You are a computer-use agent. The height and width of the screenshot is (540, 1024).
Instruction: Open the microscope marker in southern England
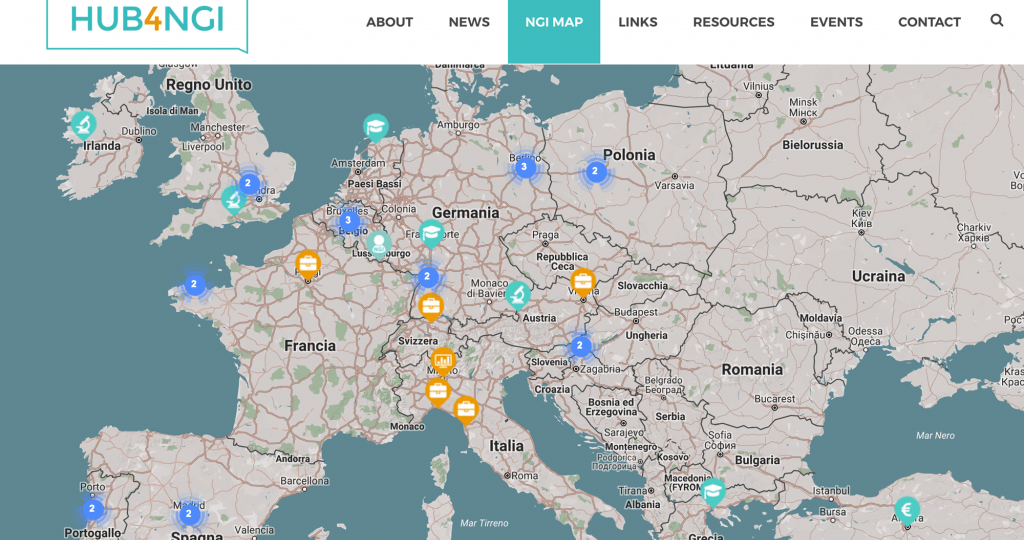(233, 200)
